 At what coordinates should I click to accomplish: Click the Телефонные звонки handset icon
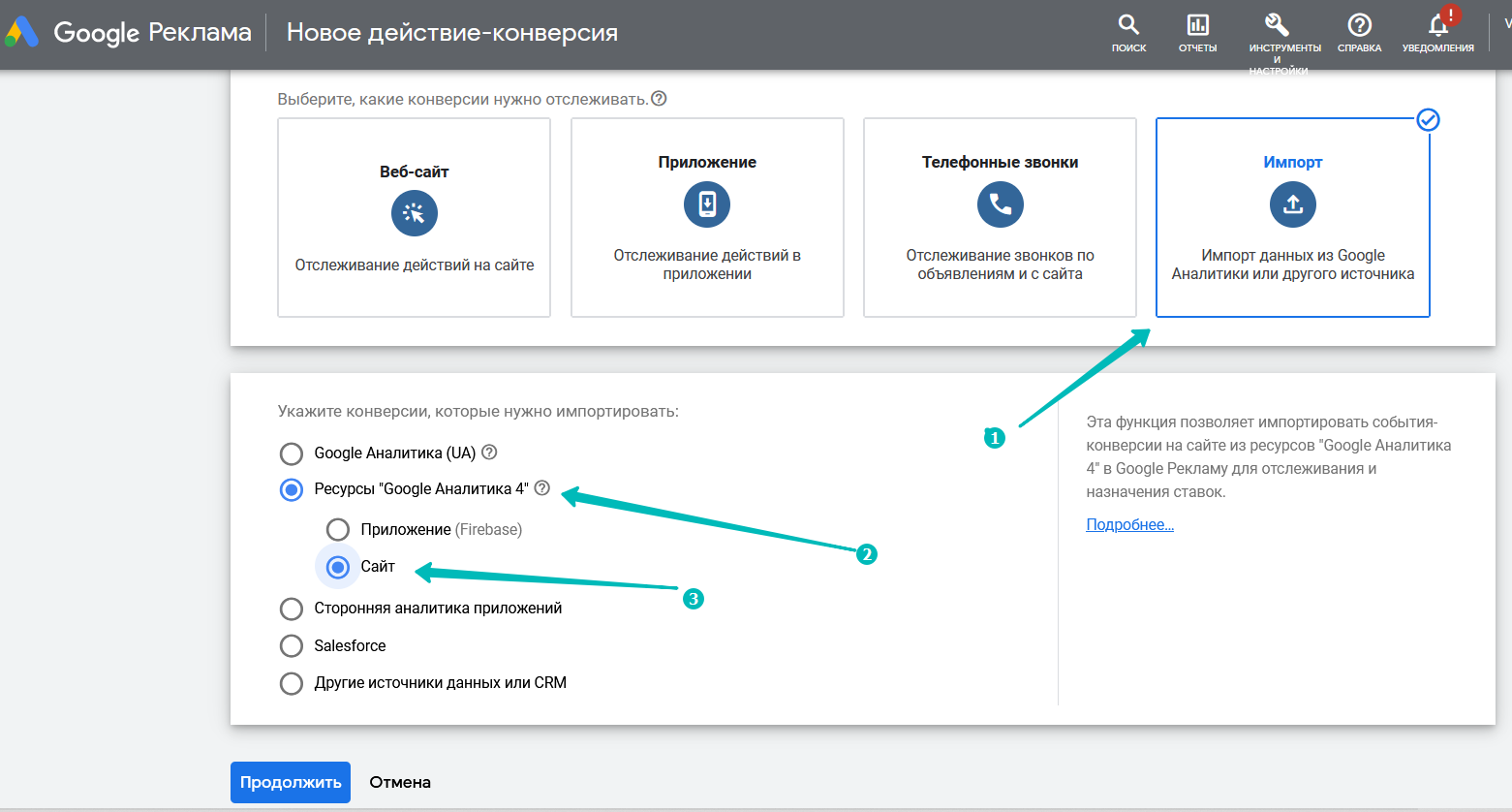pyautogui.click(x=1001, y=204)
